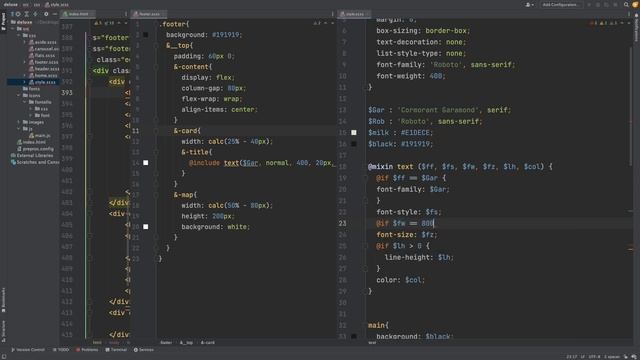Screen dimensions: 640x360
Task: Click the &__top breadcrumb in footer.scss editor
Action: pyautogui.click(x=187, y=342)
